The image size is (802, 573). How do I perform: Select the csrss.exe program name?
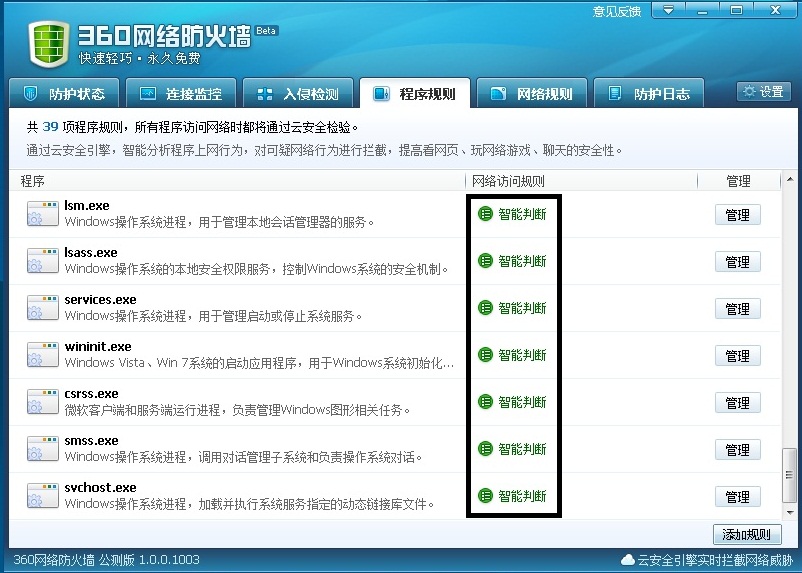92,394
